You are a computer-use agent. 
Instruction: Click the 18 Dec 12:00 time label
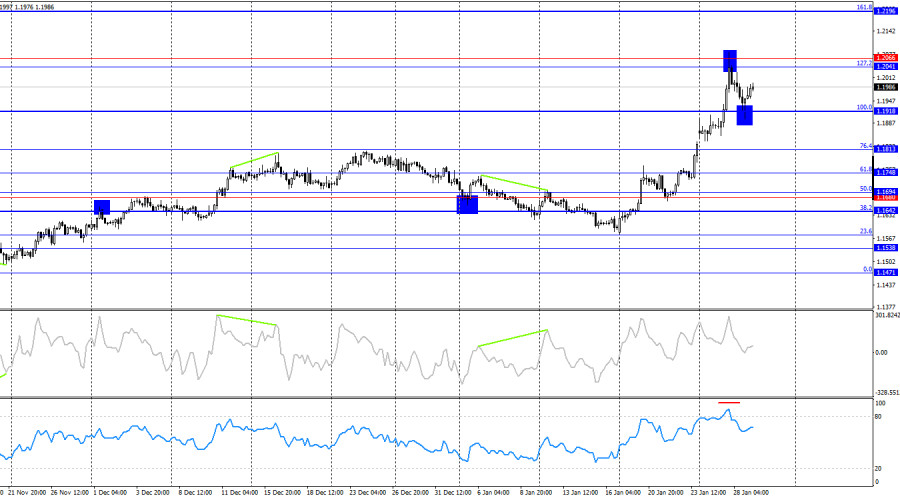[325, 493]
